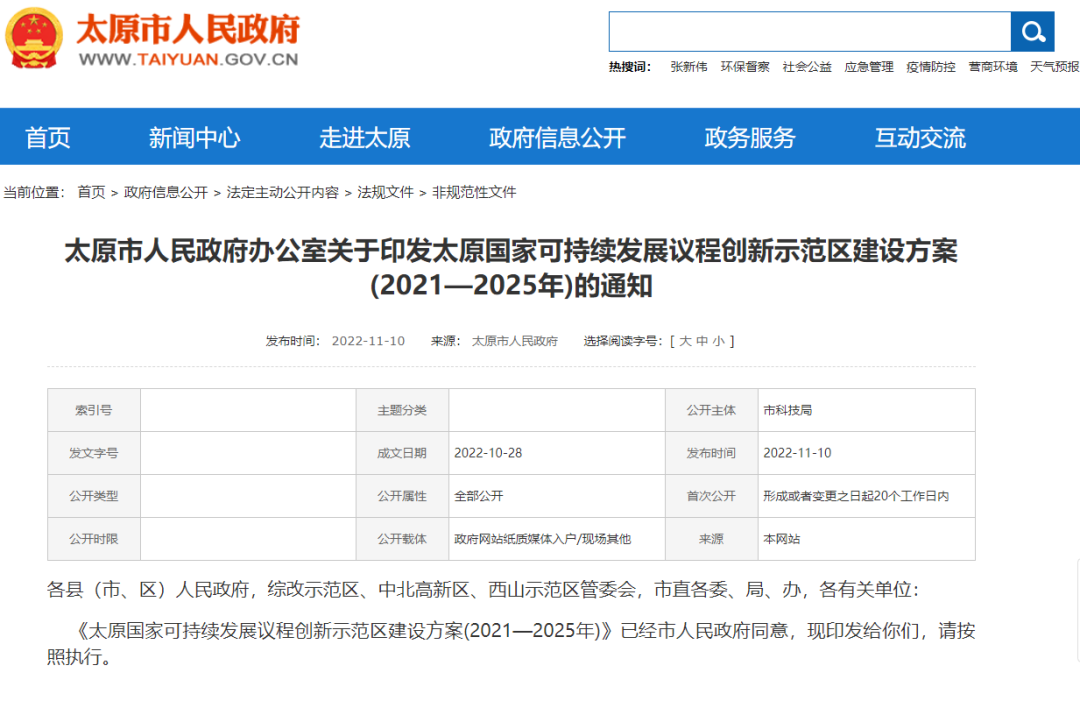Image resolution: width=1080 pixels, height=708 pixels.
Task: Click hot search term 营商环境
Action: point(993,67)
